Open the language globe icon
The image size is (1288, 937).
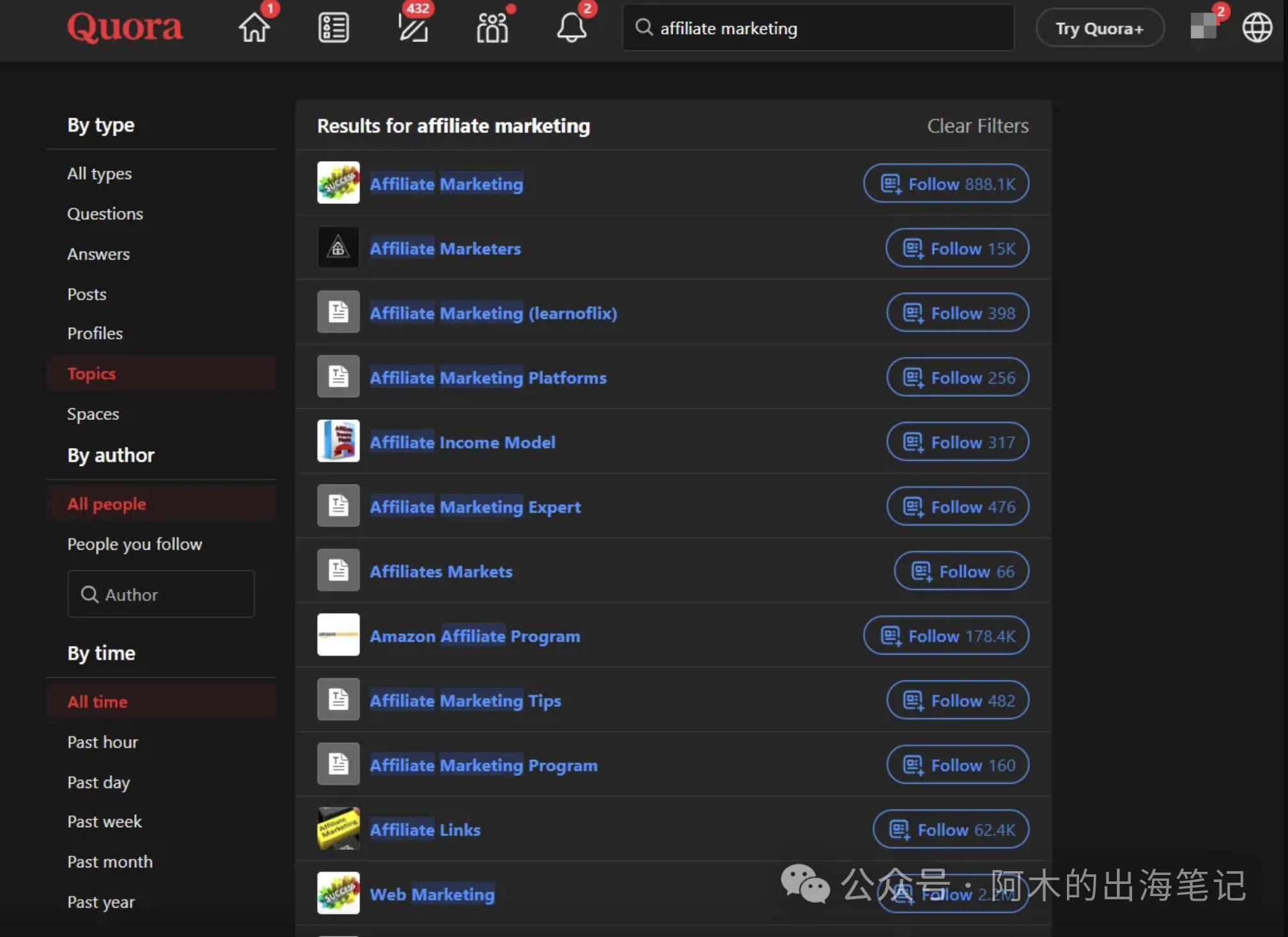(1257, 27)
